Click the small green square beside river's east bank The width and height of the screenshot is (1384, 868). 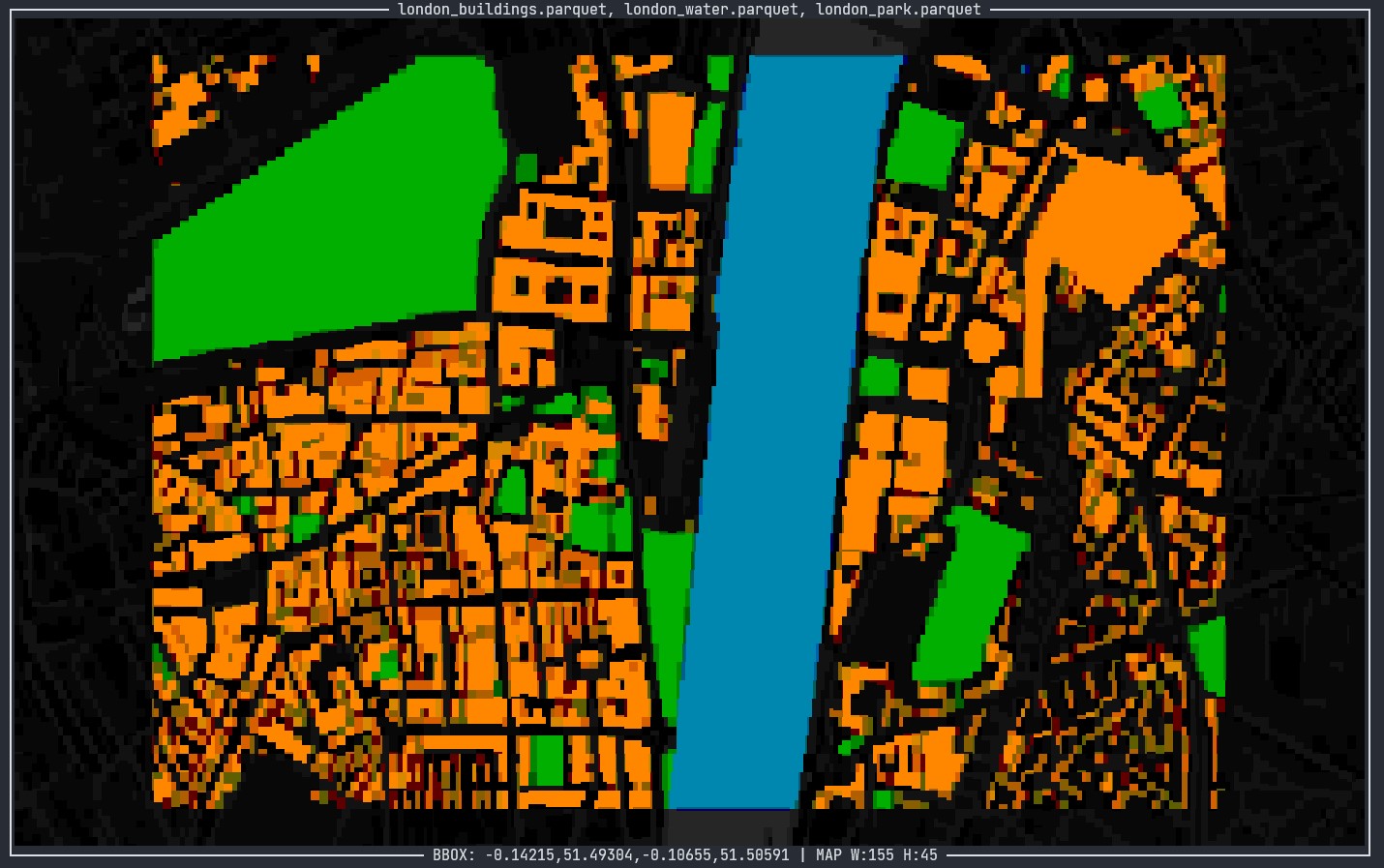(879, 377)
